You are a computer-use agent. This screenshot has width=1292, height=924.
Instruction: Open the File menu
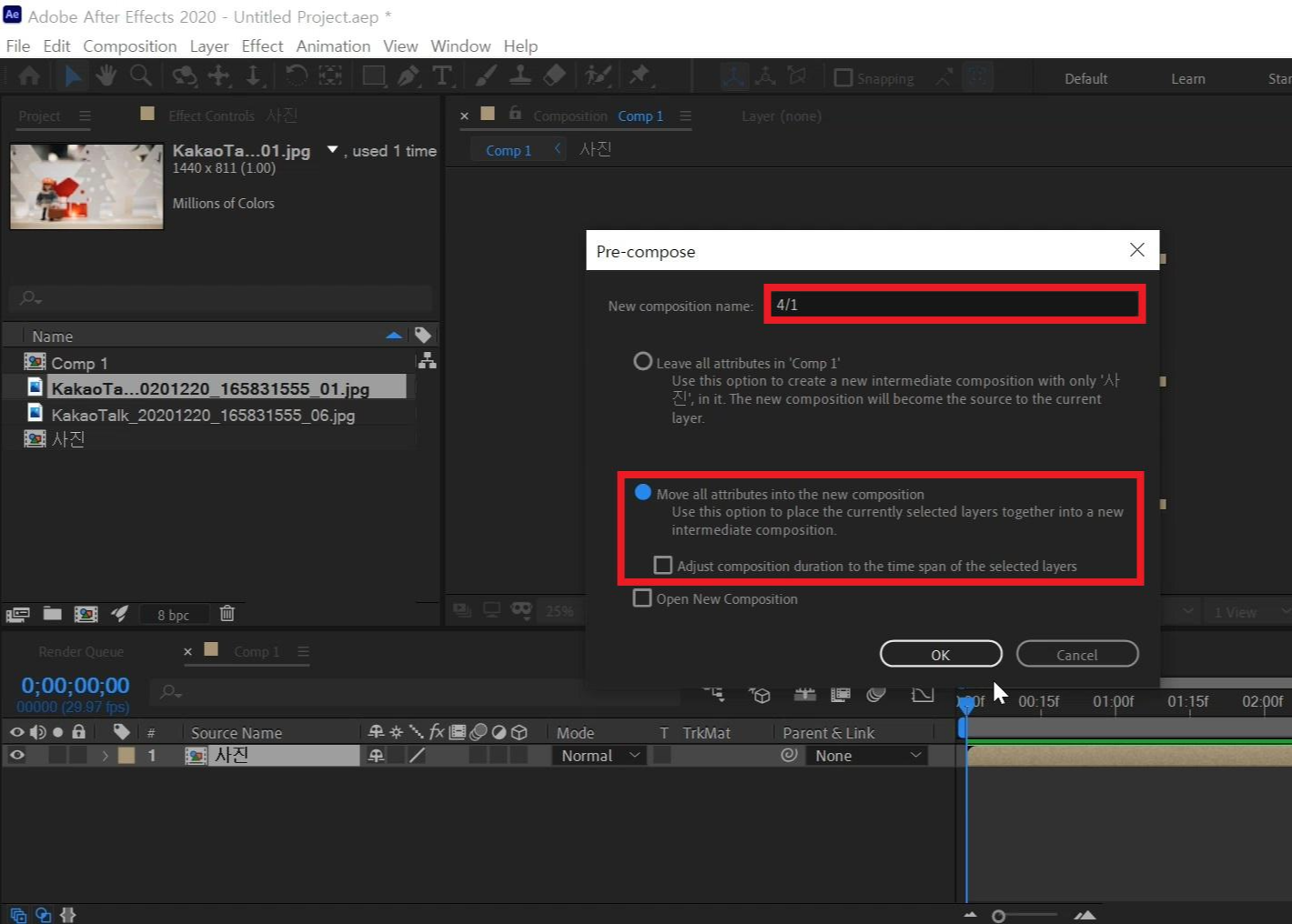(17, 45)
